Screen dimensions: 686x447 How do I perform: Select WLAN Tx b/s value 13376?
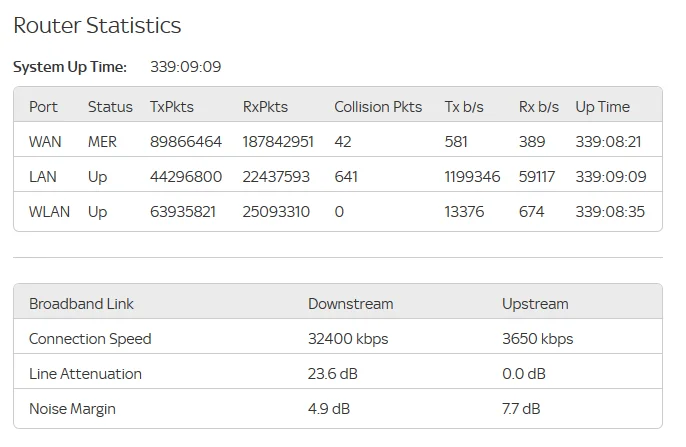pyautogui.click(x=464, y=212)
